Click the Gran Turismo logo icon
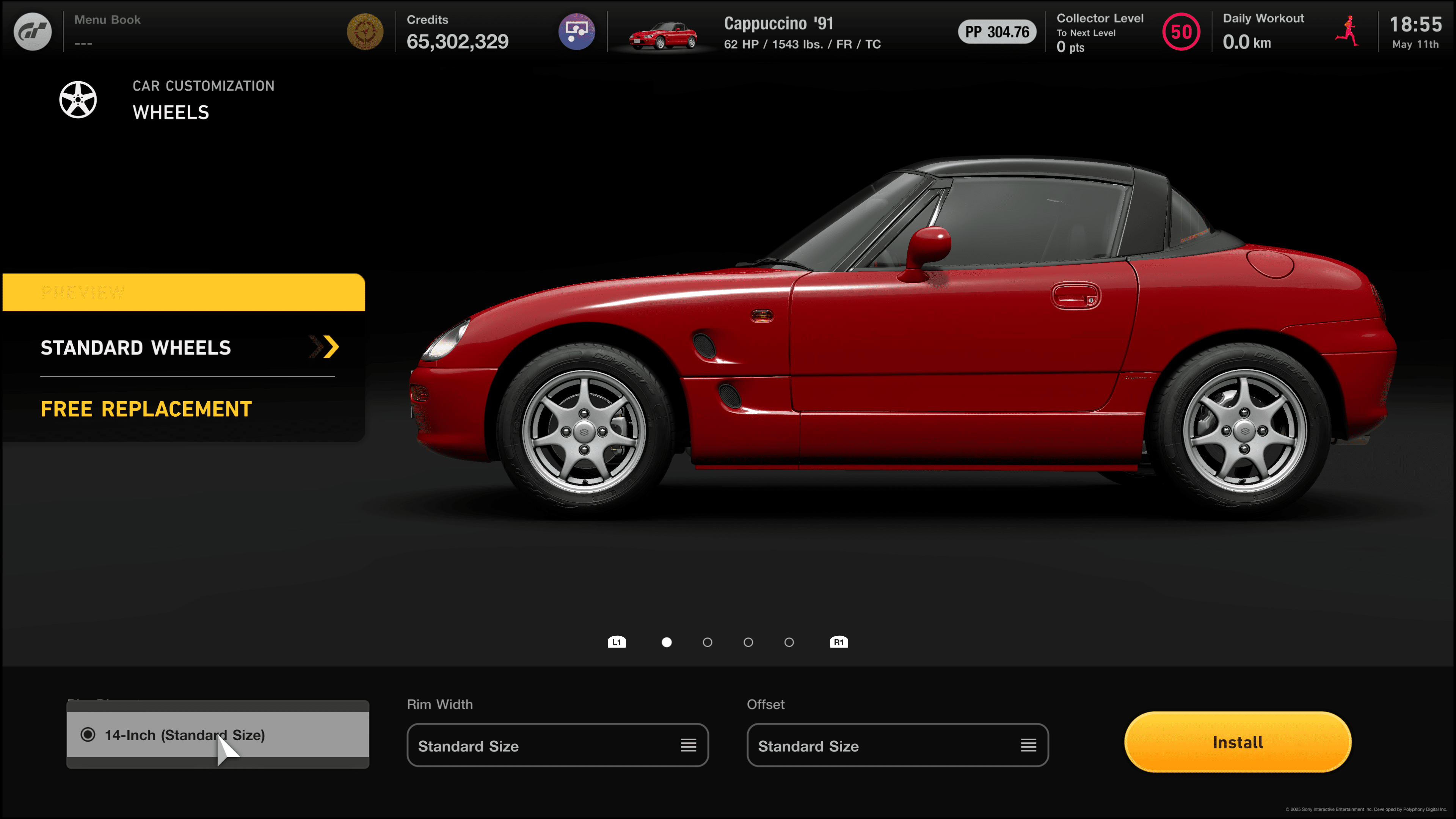 [32, 31]
